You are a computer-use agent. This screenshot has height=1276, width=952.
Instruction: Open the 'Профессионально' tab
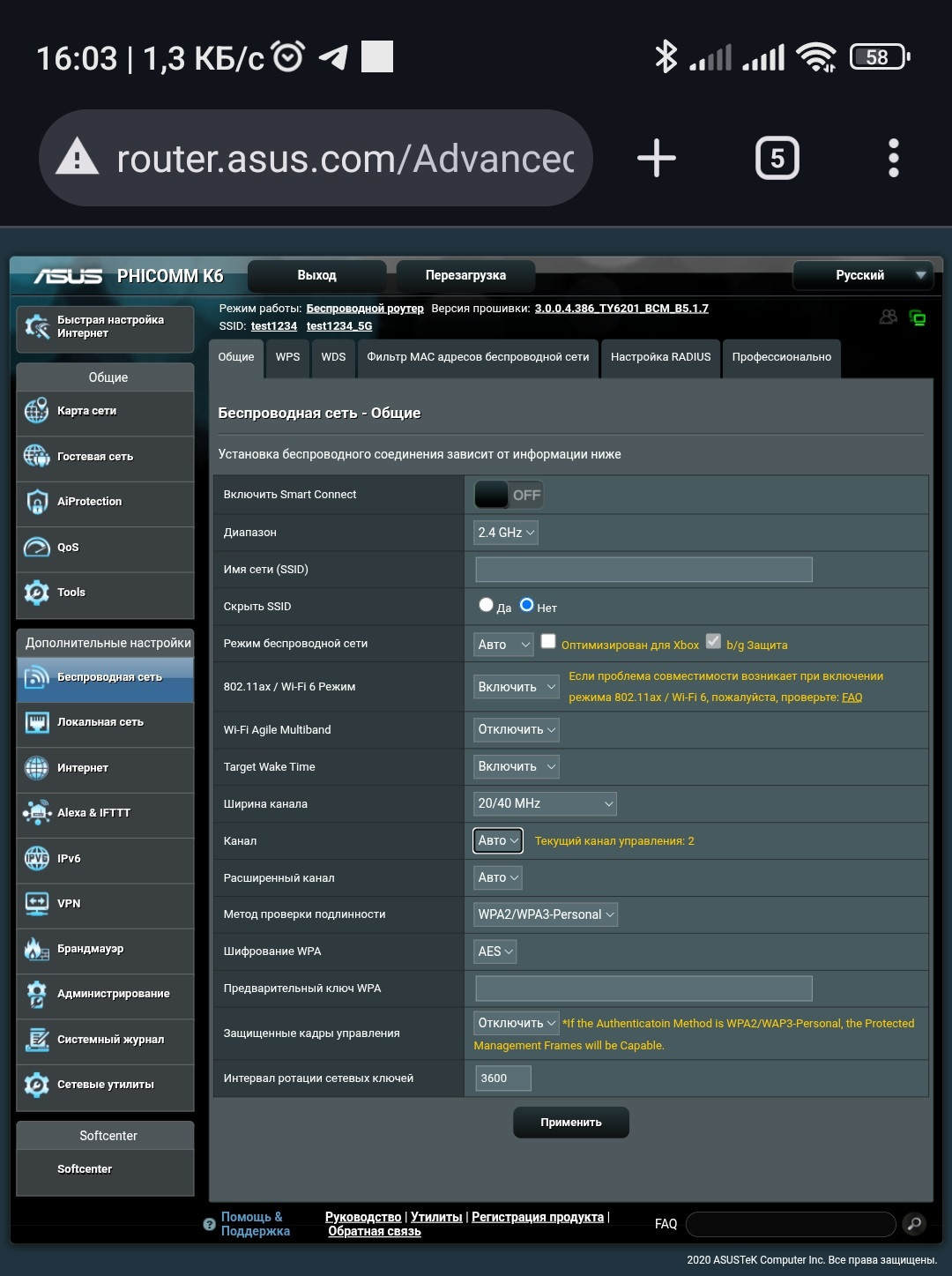(781, 357)
